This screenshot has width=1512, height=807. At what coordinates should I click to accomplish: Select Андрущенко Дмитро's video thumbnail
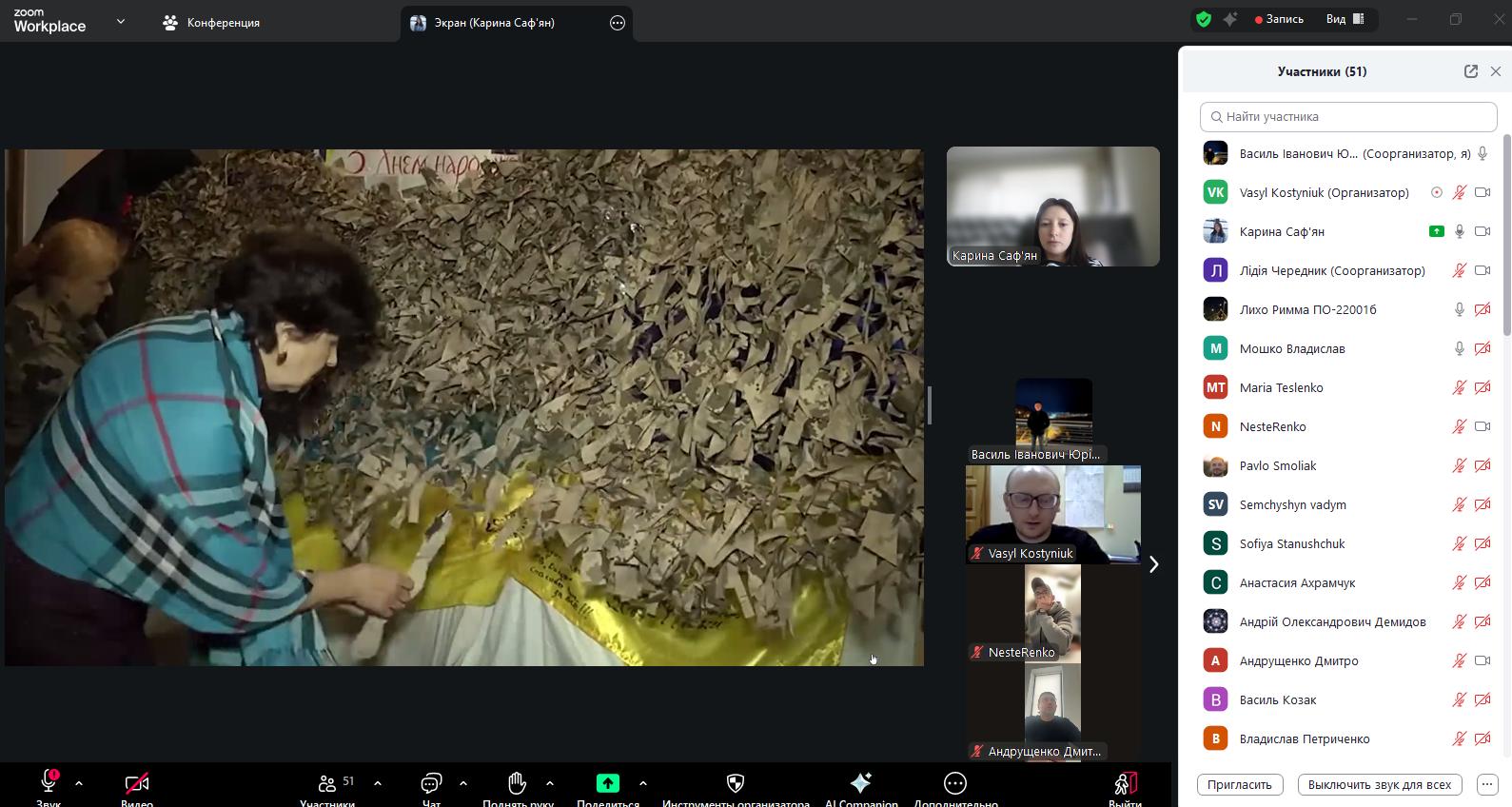click(1053, 713)
